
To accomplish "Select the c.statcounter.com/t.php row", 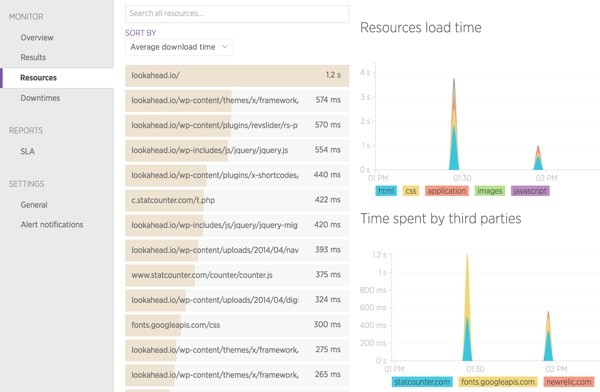I will coord(237,200).
